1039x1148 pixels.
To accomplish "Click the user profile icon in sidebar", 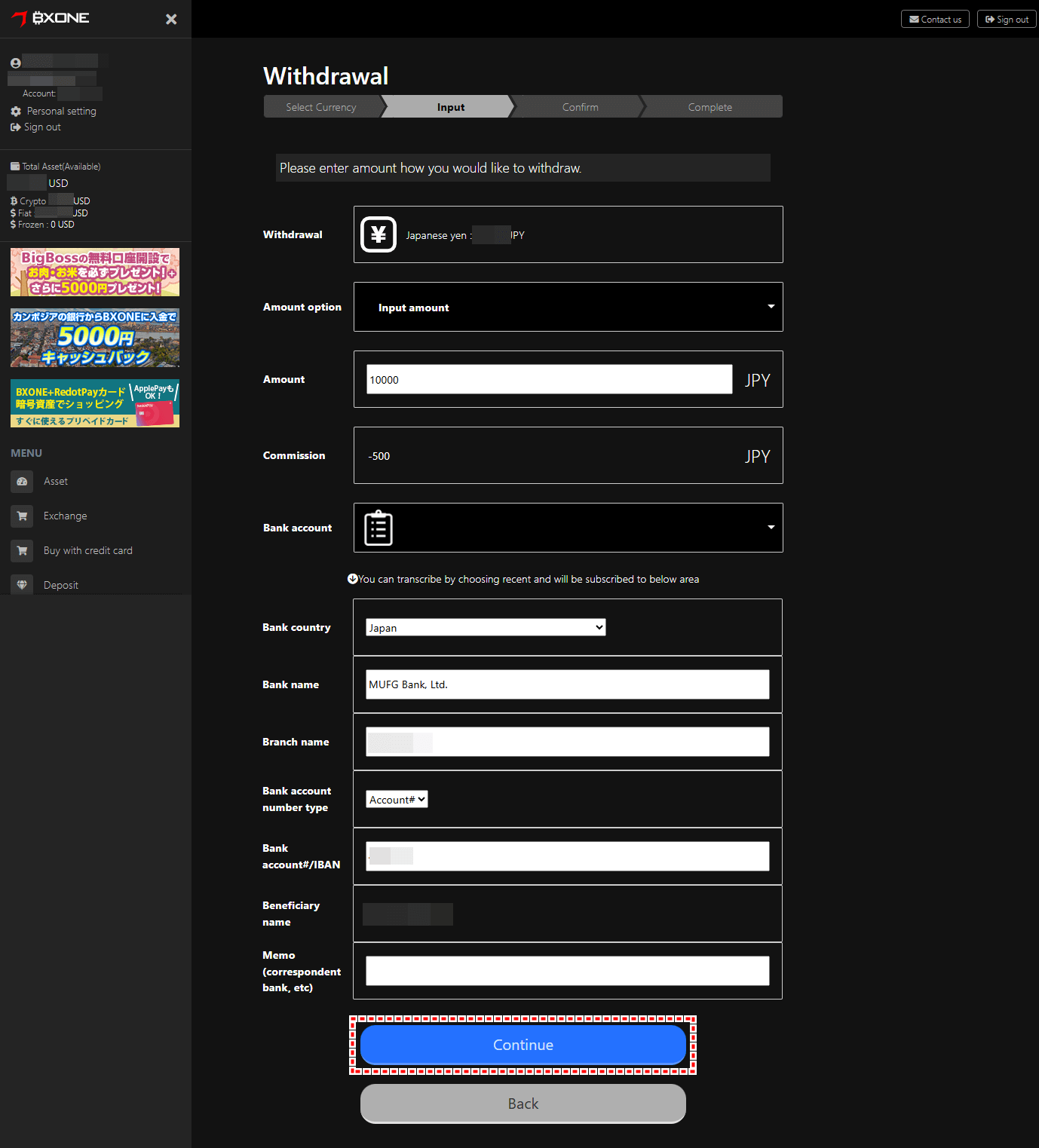I will 15,63.
